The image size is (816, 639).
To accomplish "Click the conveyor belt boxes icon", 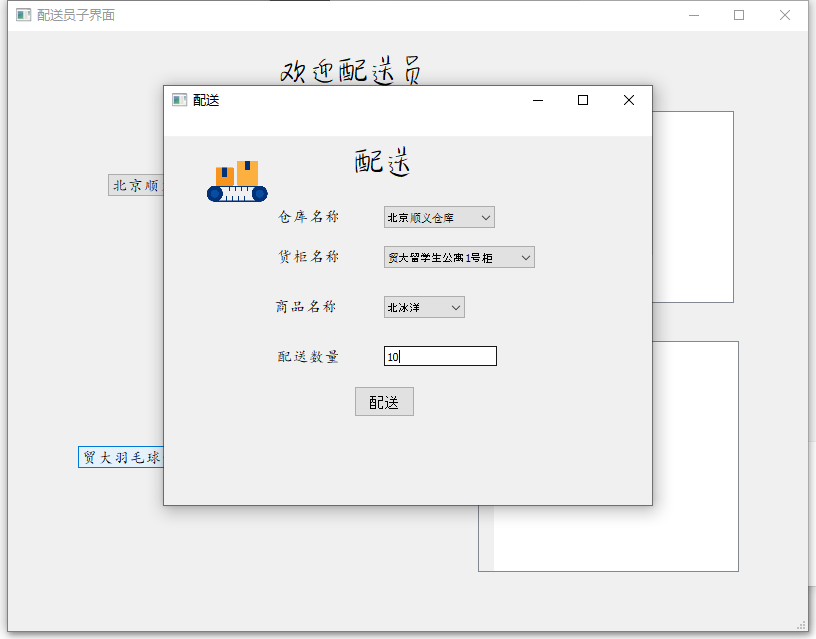I will click(x=237, y=181).
